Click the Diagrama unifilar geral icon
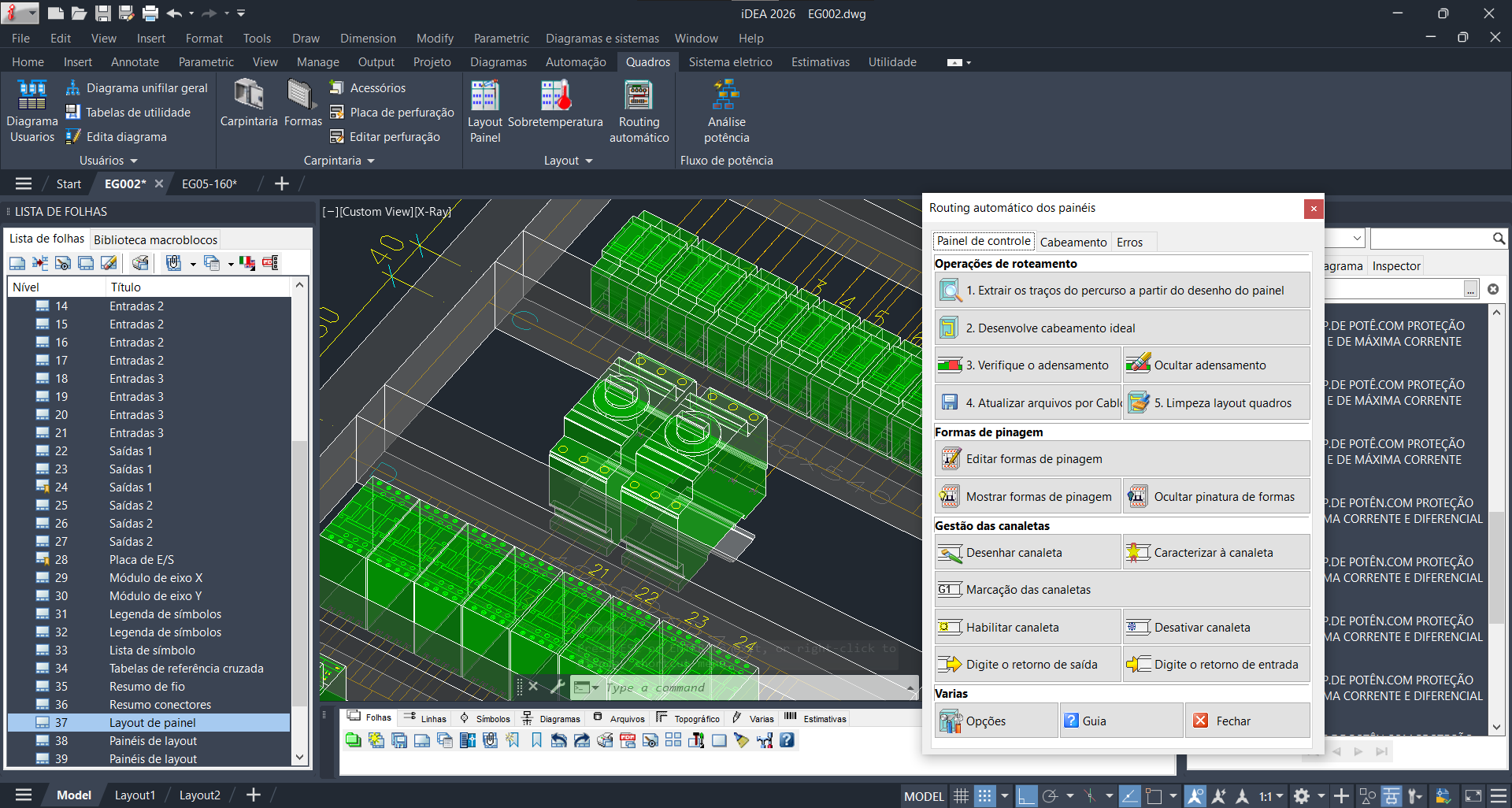 pyautogui.click(x=73, y=87)
